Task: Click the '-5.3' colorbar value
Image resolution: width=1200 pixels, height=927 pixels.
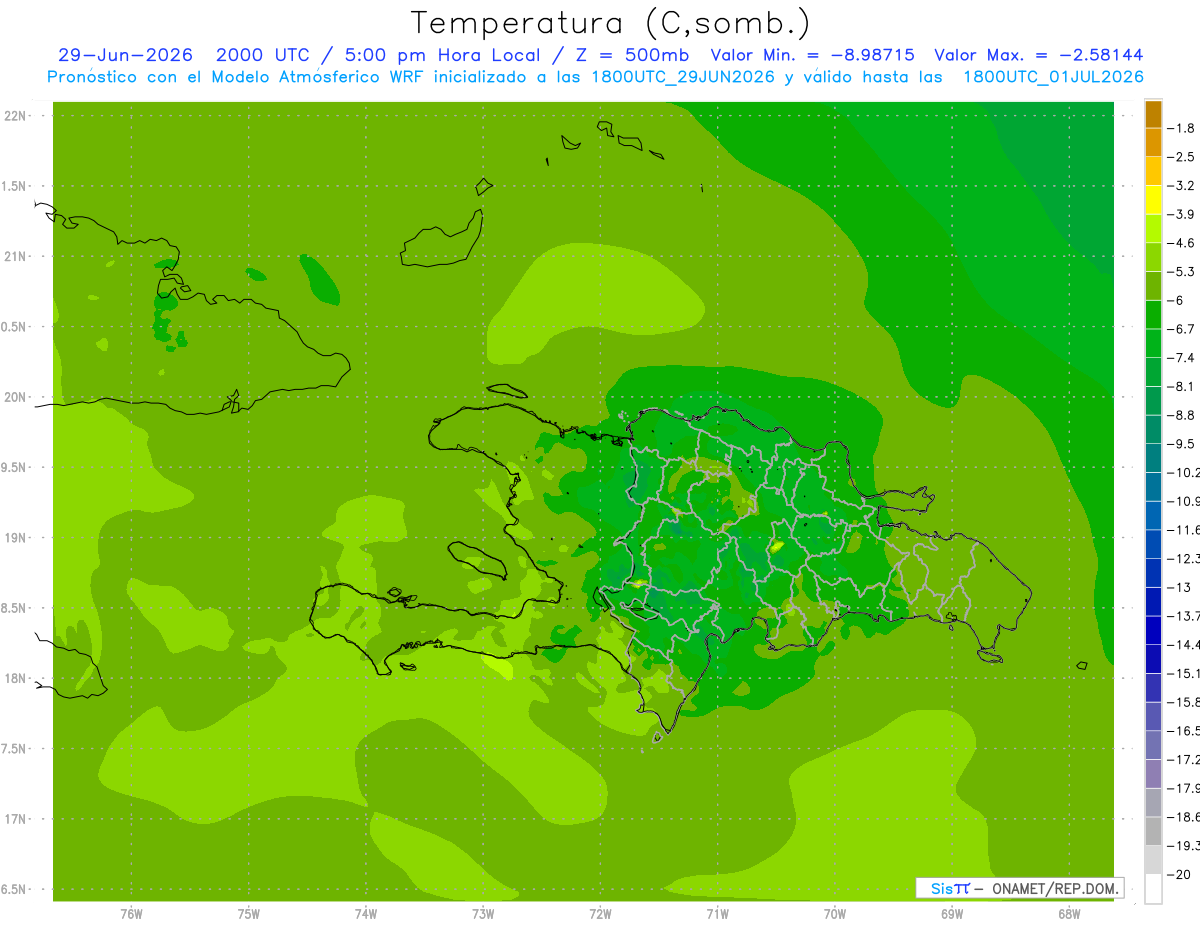Action: click(x=1182, y=271)
